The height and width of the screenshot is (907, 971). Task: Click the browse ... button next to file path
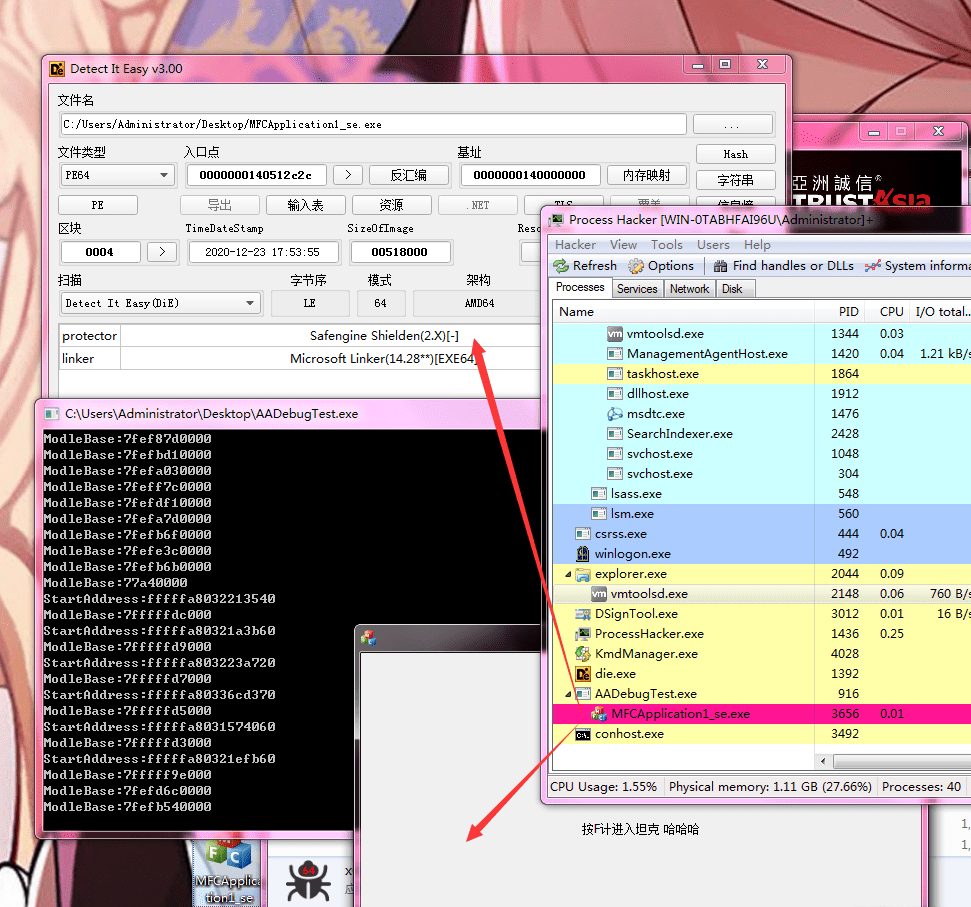733,124
